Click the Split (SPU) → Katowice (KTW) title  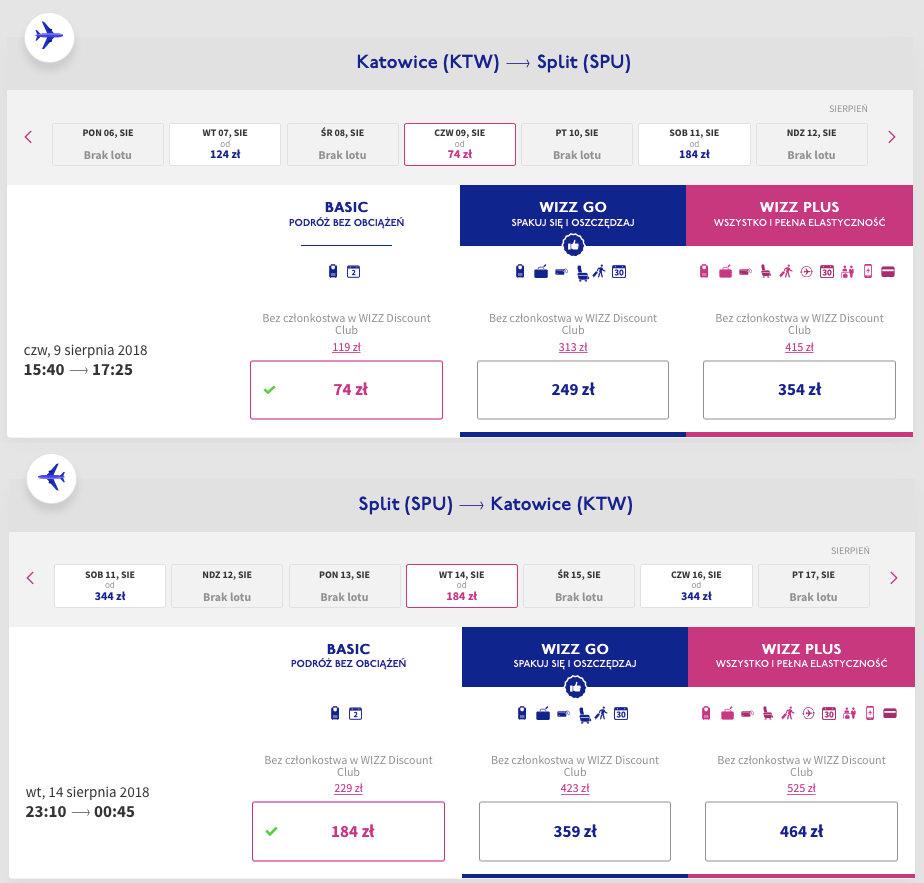point(496,504)
